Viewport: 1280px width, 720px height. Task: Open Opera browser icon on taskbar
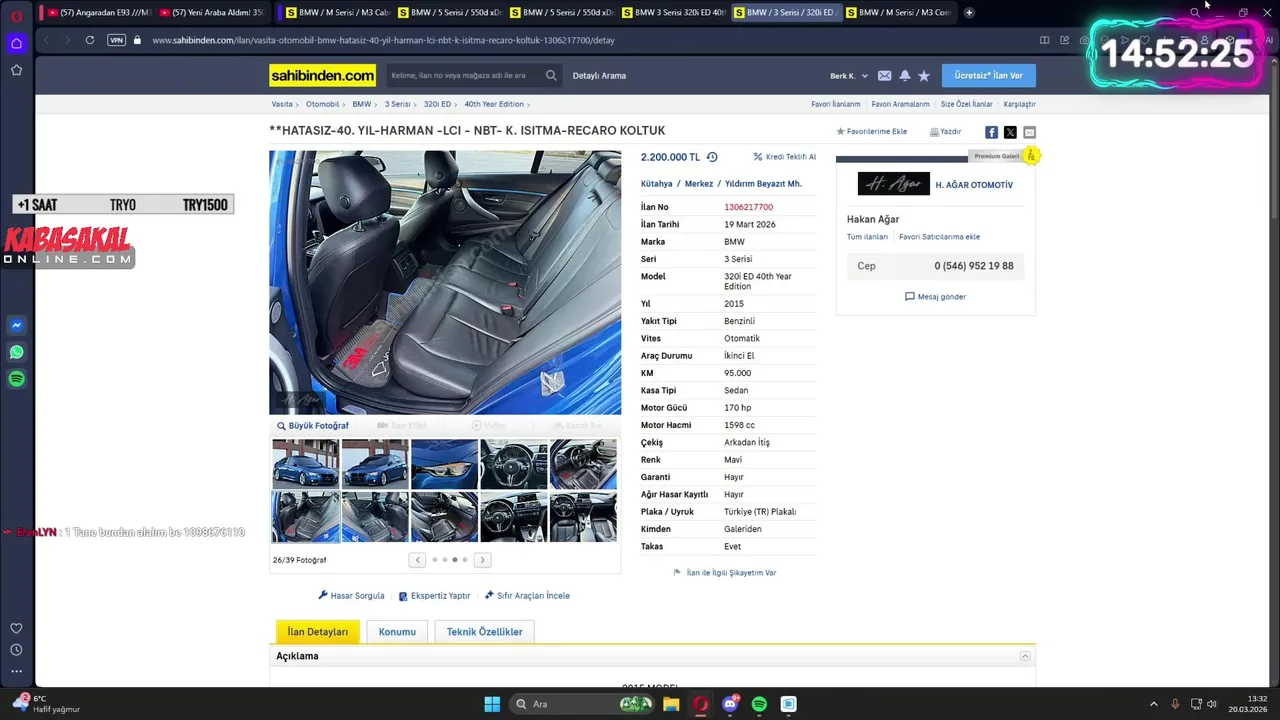[x=701, y=704]
